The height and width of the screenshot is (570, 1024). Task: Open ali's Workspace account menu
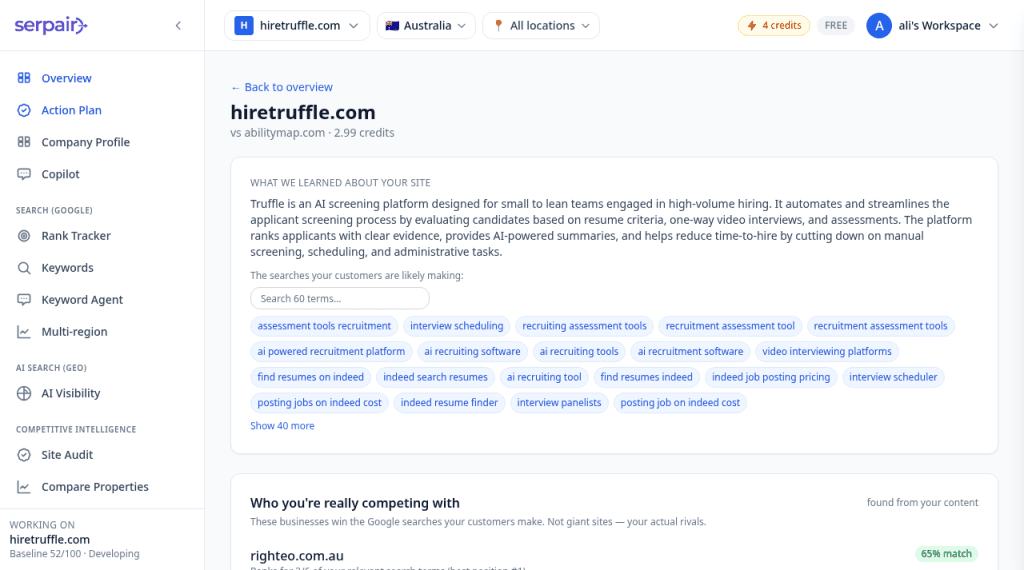pyautogui.click(x=933, y=25)
